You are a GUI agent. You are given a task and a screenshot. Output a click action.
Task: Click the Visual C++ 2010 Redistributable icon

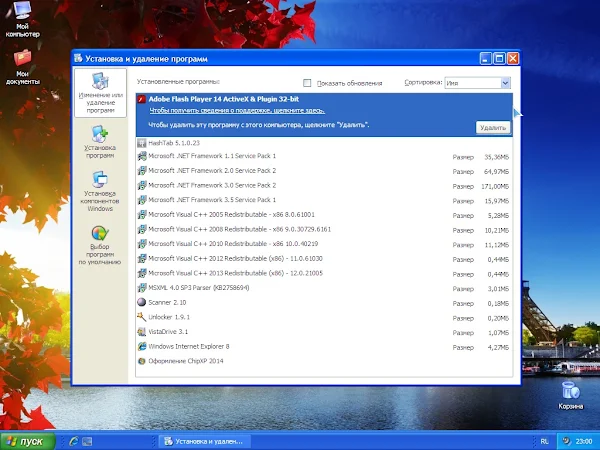click(x=142, y=244)
